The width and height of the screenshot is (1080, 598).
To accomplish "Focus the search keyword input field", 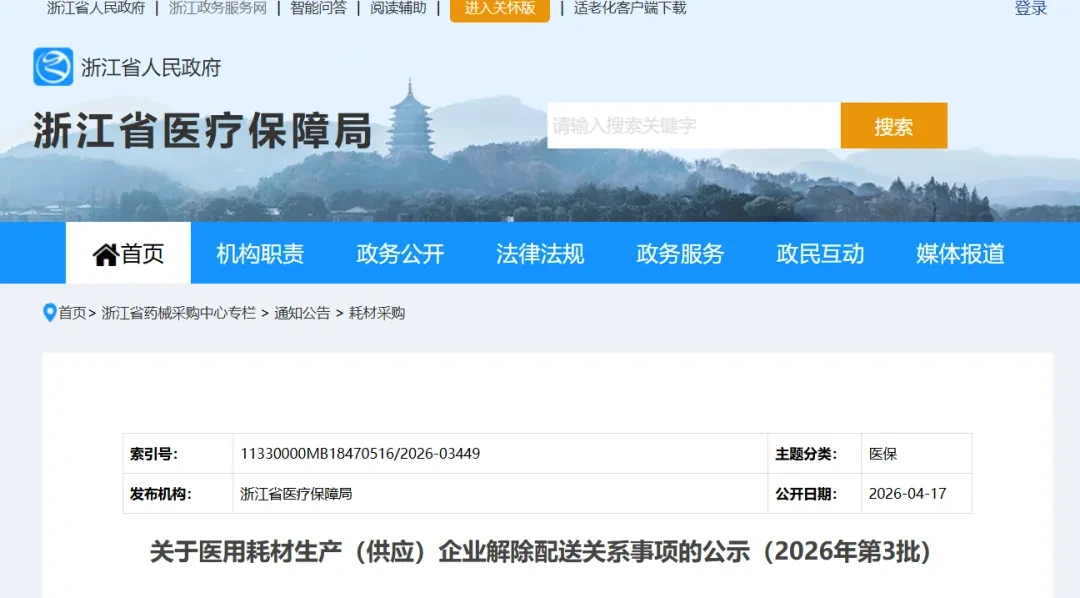I will coord(694,125).
